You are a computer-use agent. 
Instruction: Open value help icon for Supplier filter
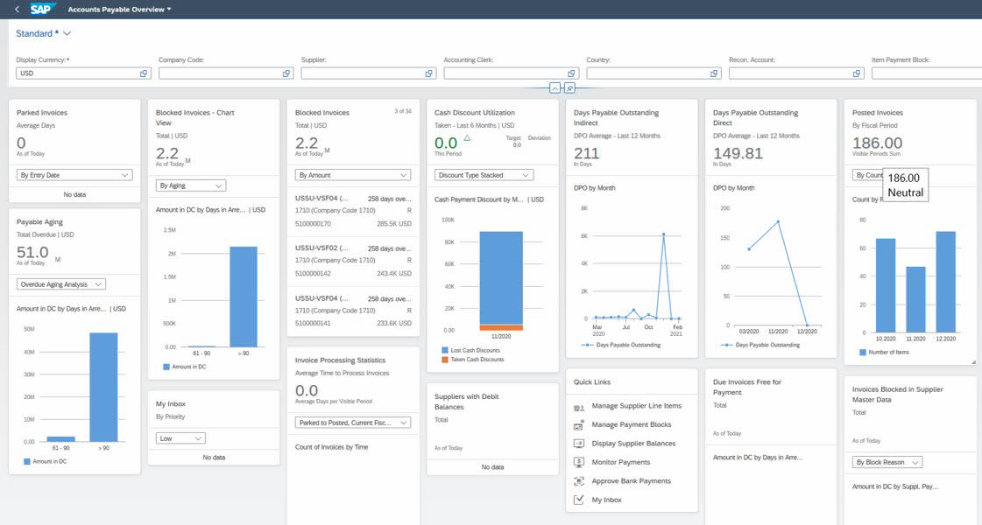429,73
